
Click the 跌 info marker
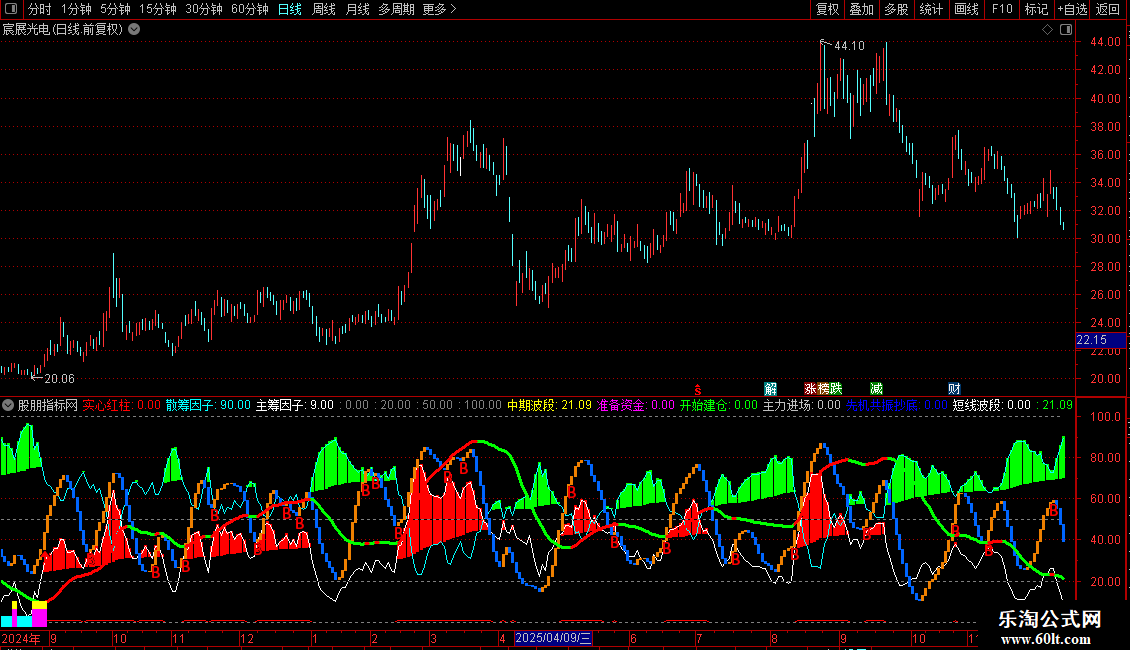click(x=836, y=389)
